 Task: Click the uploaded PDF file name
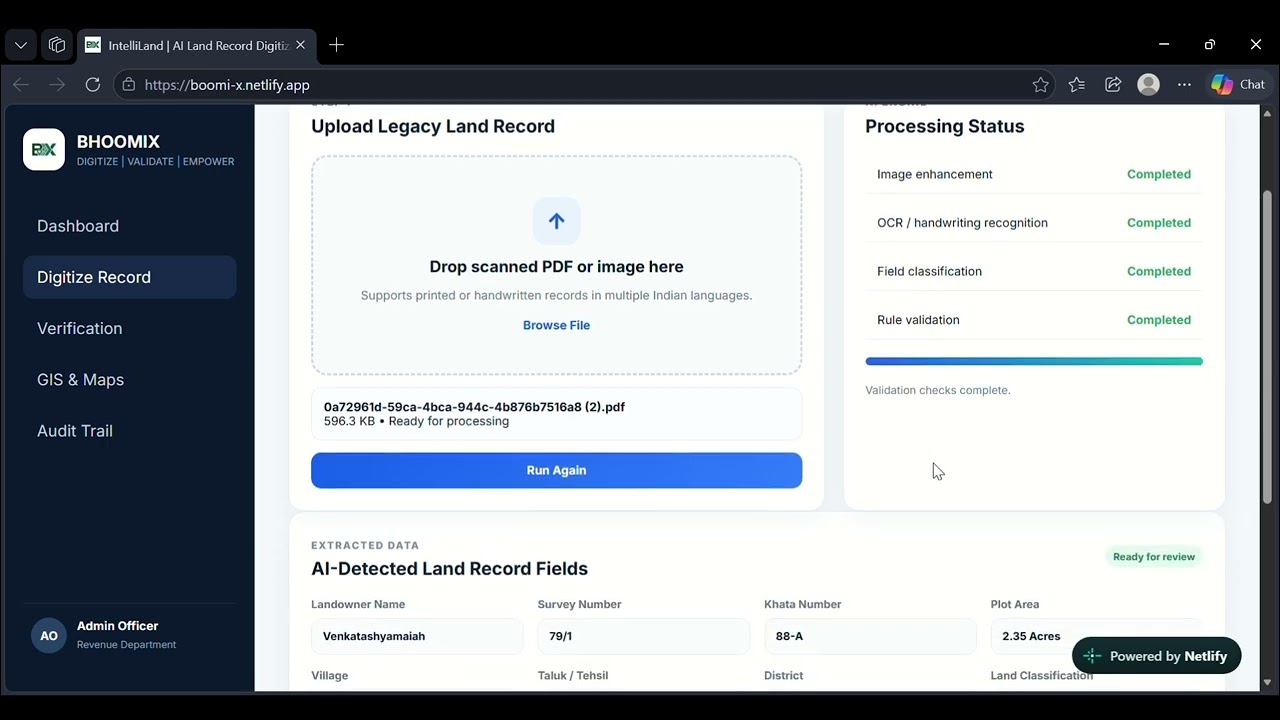pyautogui.click(x=474, y=407)
